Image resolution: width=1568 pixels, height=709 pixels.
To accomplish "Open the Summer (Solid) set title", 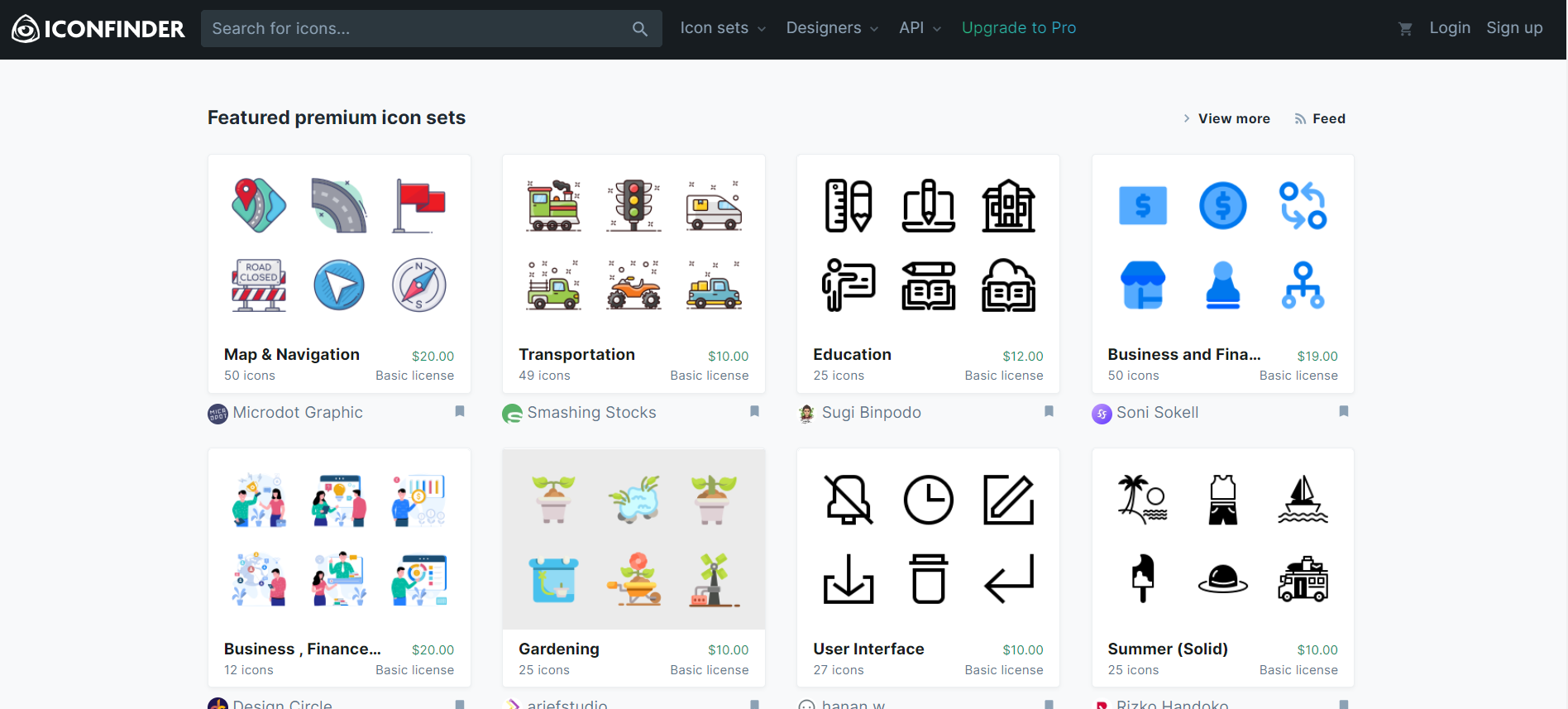I will click(x=1168, y=649).
